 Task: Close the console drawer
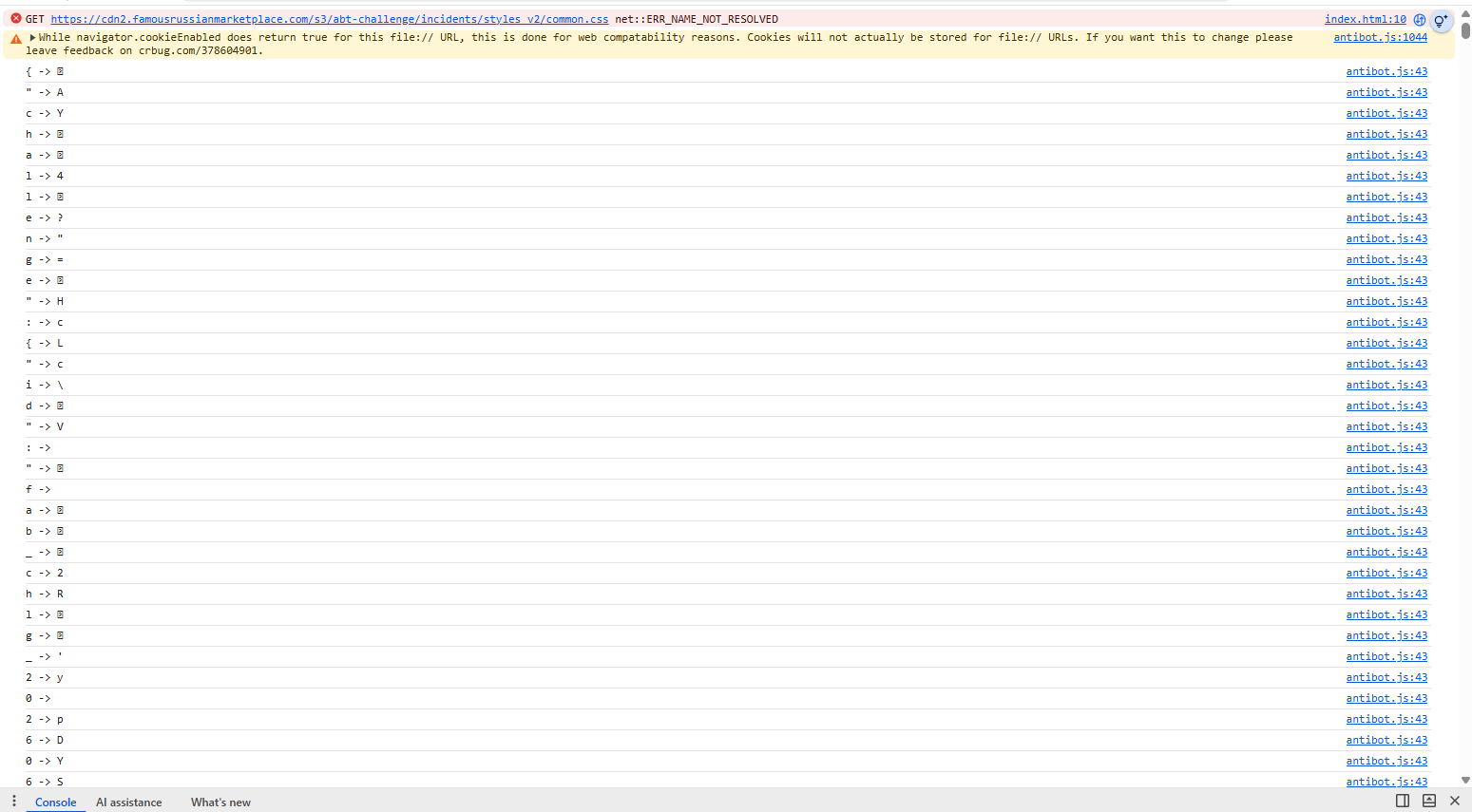(x=1455, y=801)
